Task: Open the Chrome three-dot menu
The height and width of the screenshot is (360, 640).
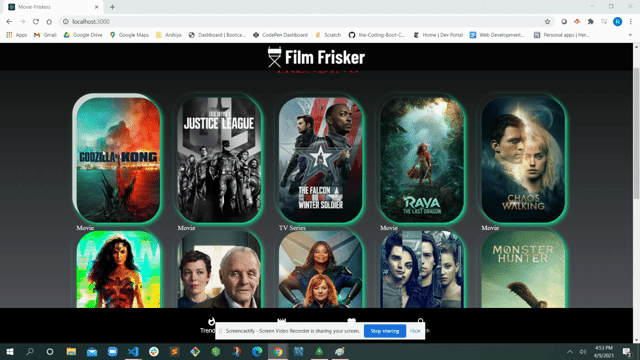Action: pyautogui.click(x=631, y=22)
